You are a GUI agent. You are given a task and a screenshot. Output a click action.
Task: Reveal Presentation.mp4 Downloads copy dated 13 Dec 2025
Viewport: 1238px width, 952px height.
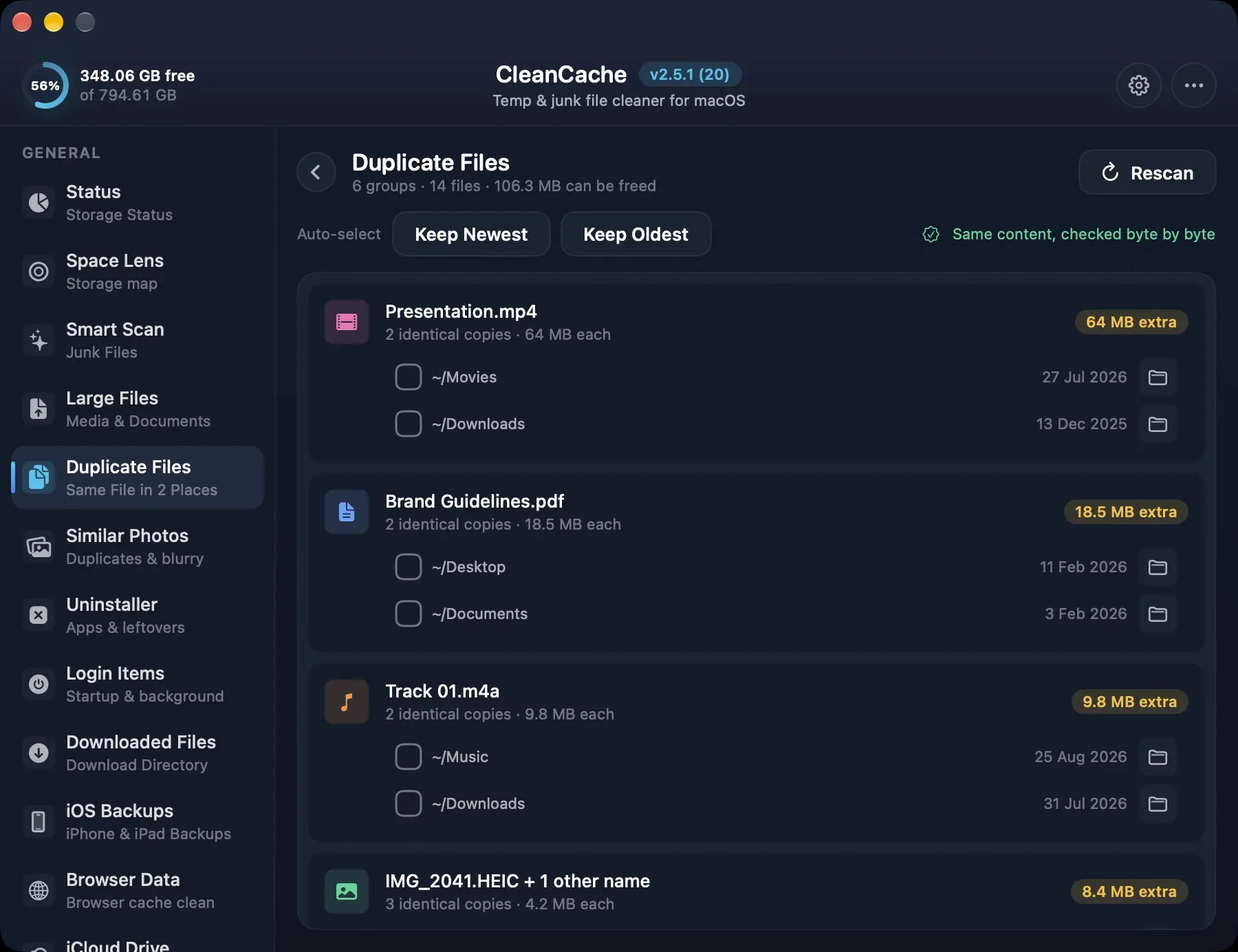[1158, 424]
